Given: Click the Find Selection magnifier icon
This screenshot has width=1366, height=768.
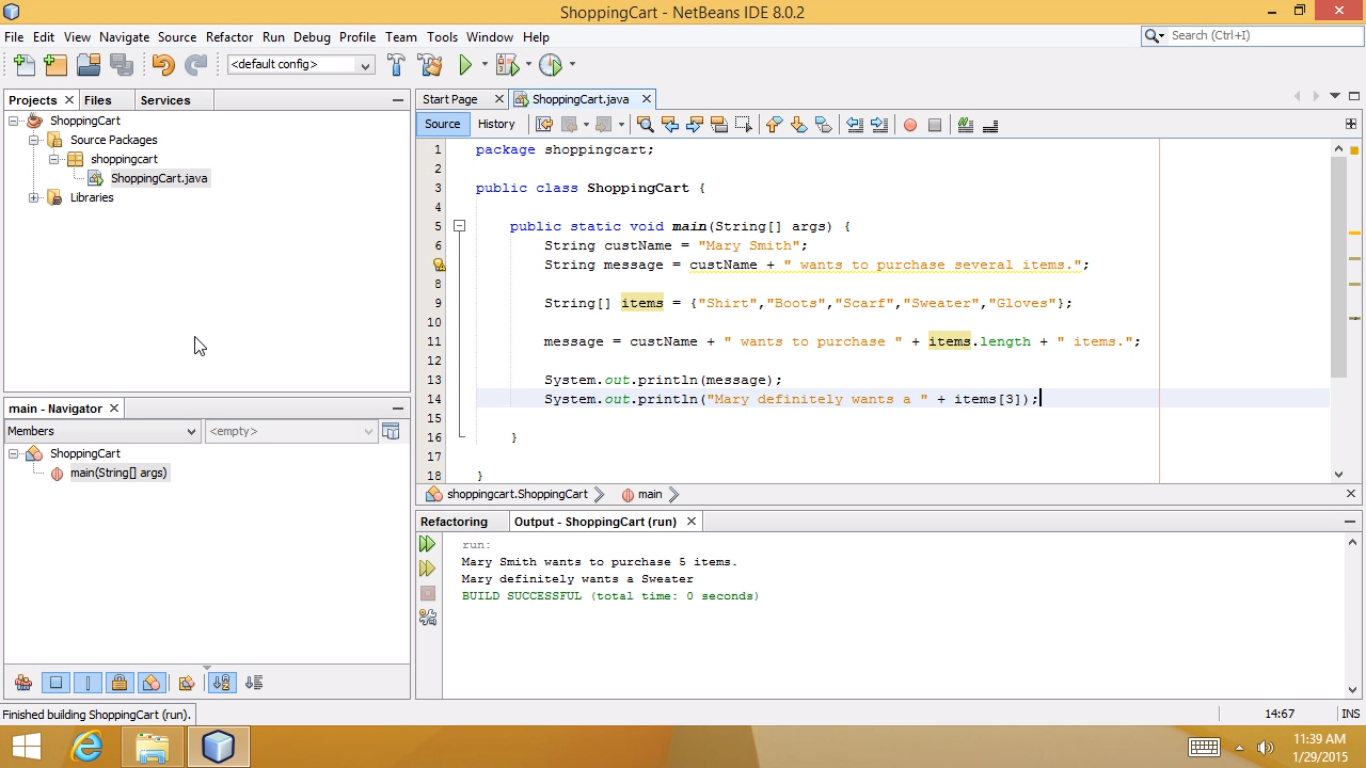Looking at the screenshot, I should pyautogui.click(x=645, y=125).
